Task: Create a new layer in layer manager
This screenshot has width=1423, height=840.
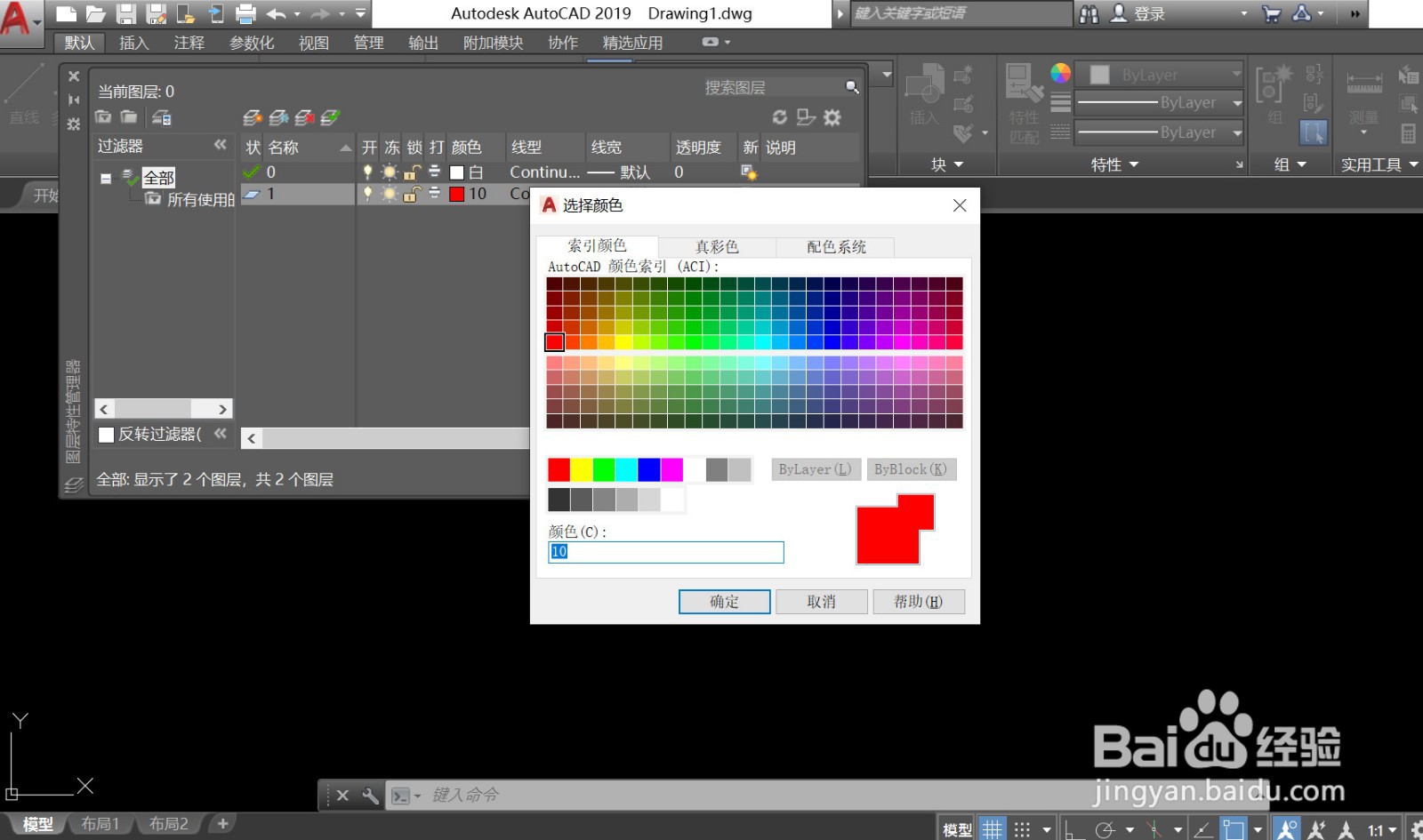Action: tap(252, 117)
